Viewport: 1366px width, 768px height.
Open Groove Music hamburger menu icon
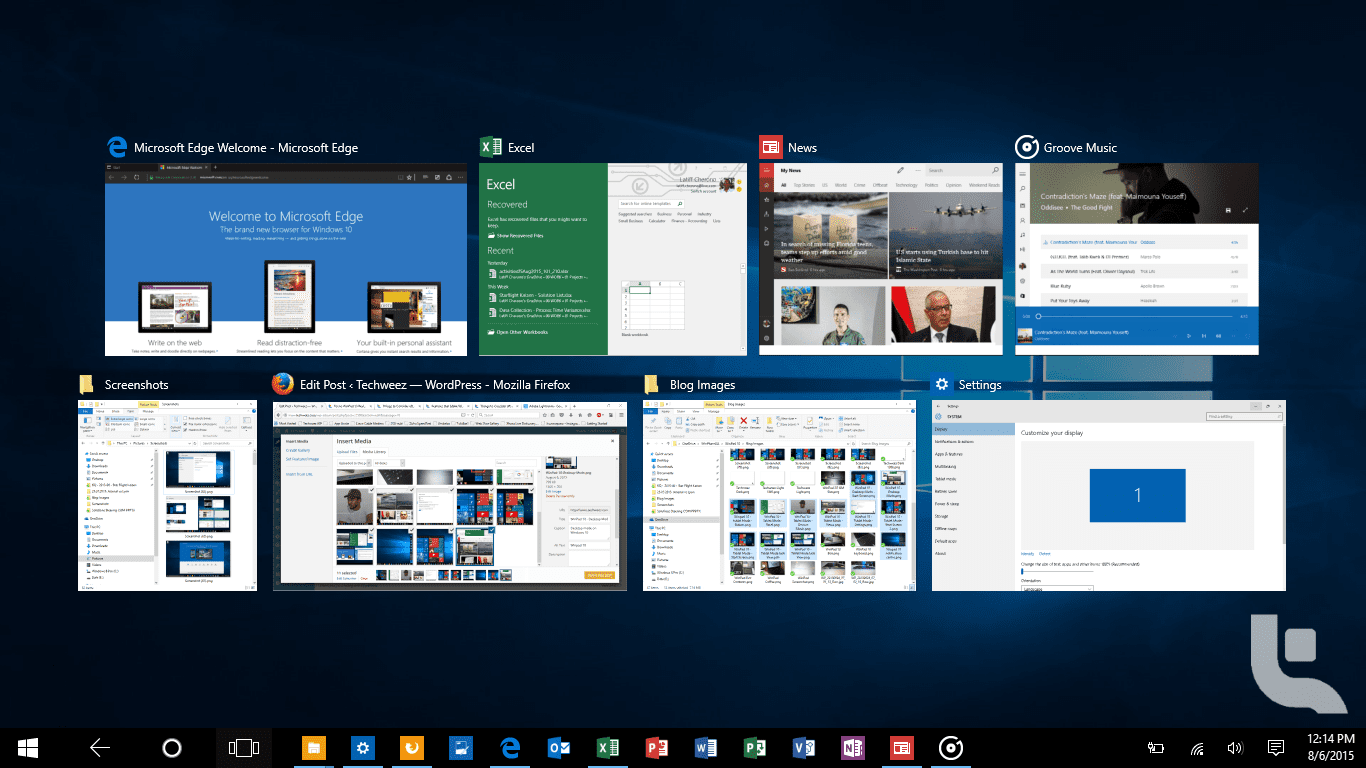click(1022, 174)
